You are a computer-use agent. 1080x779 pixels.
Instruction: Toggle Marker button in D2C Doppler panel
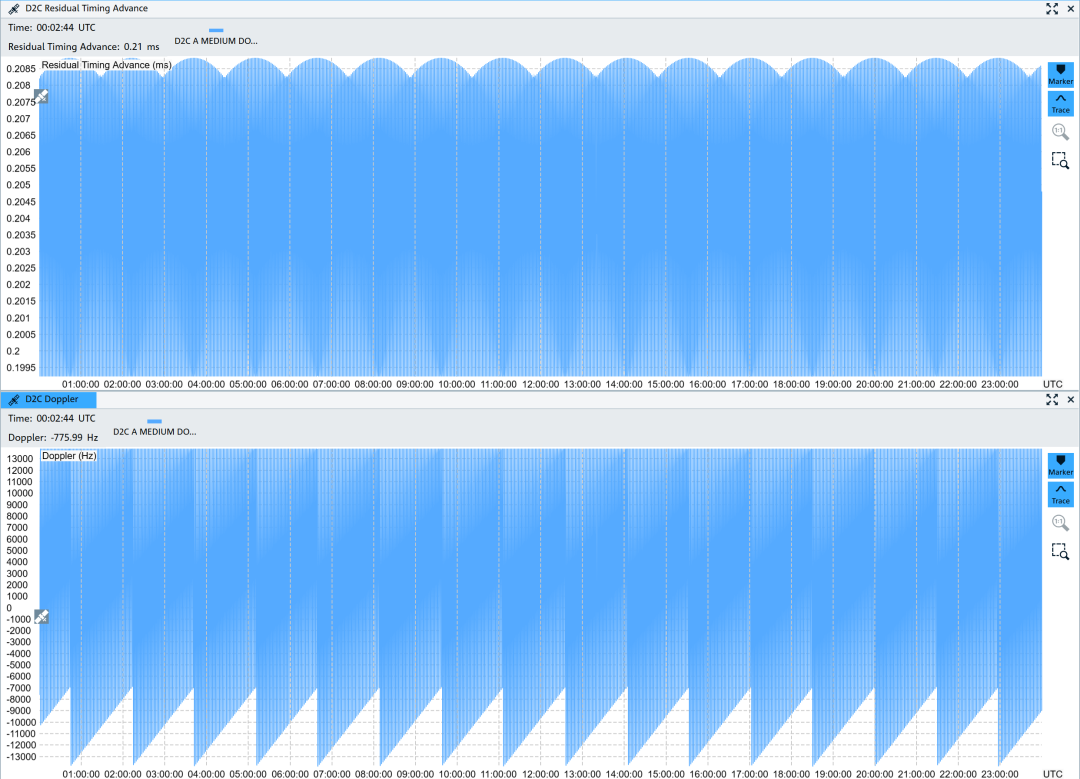point(1060,465)
